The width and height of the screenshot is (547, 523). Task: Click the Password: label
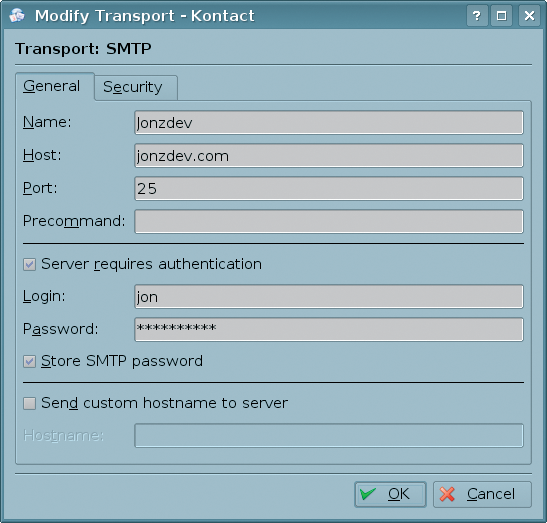point(61,329)
